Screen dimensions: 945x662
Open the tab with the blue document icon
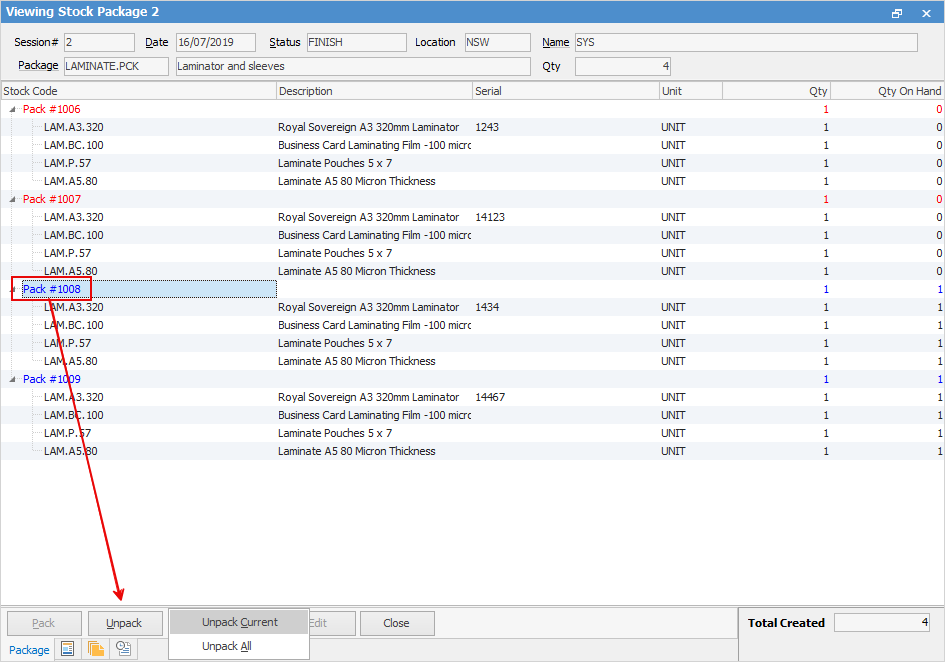[68, 649]
